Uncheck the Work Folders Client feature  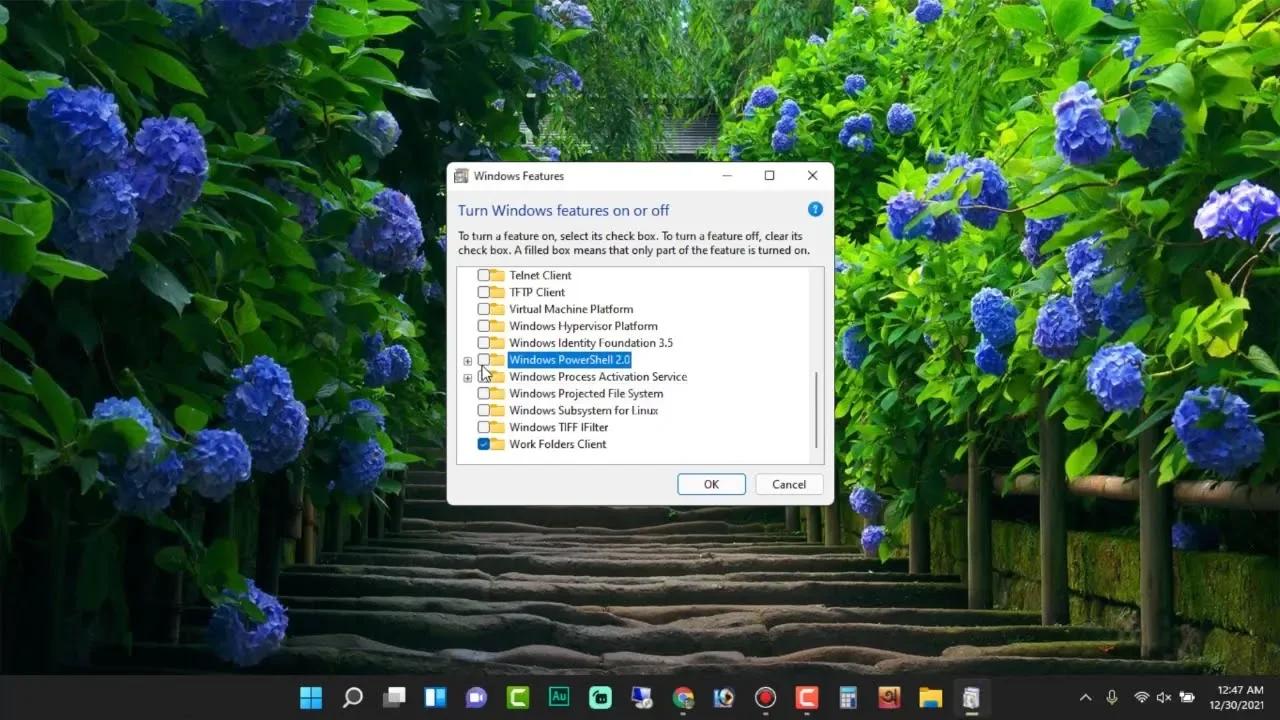[484, 444]
